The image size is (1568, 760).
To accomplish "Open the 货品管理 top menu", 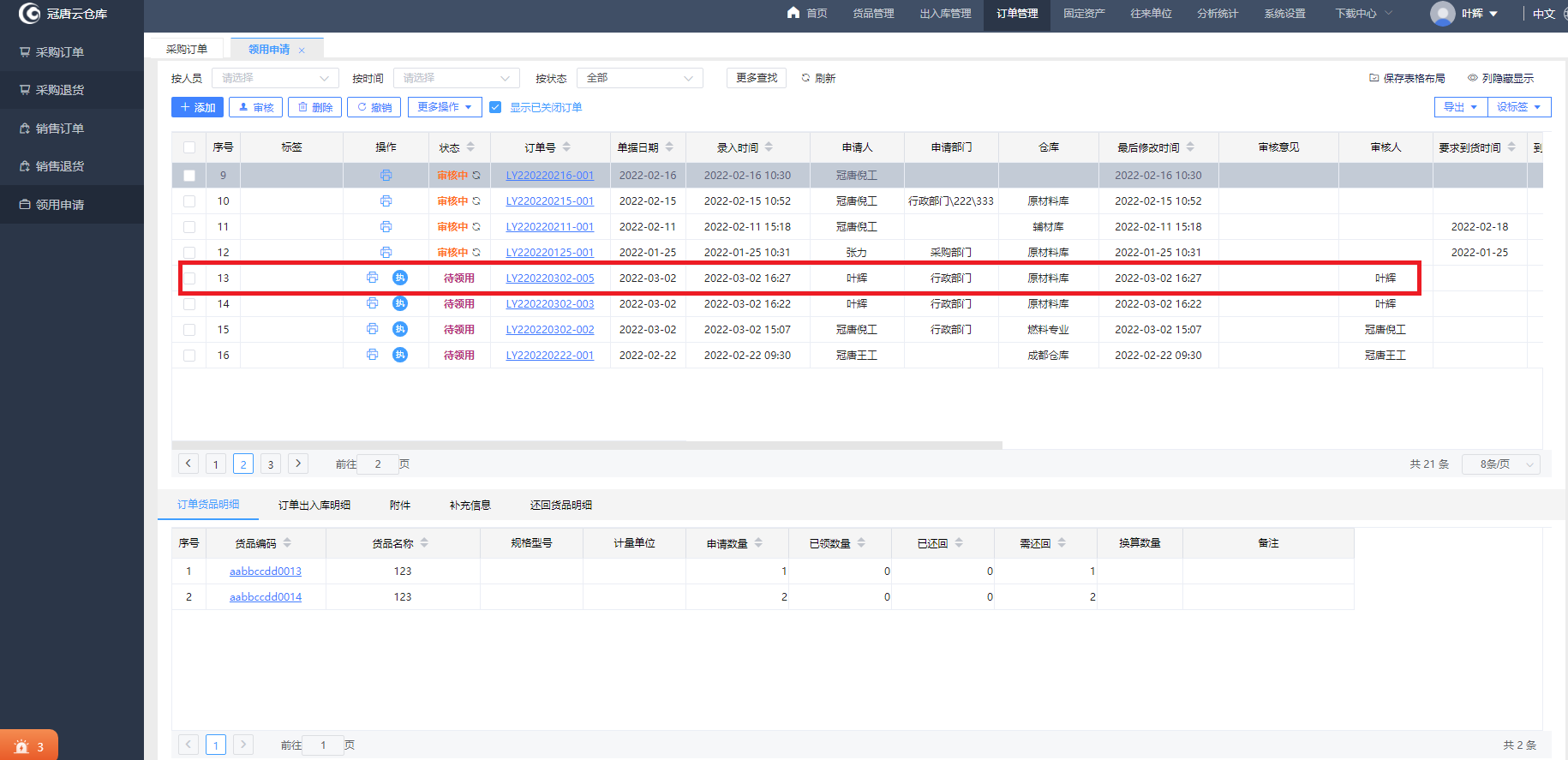I will pos(873,14).
